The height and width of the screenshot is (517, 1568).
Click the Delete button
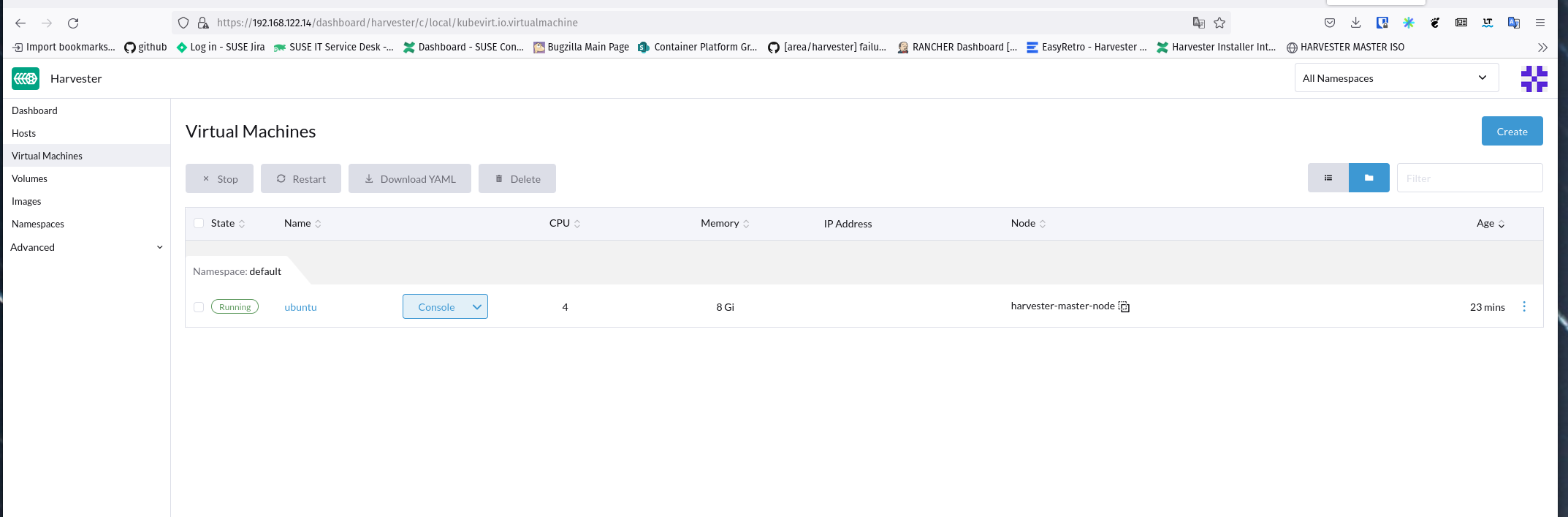tap(517, 178)
